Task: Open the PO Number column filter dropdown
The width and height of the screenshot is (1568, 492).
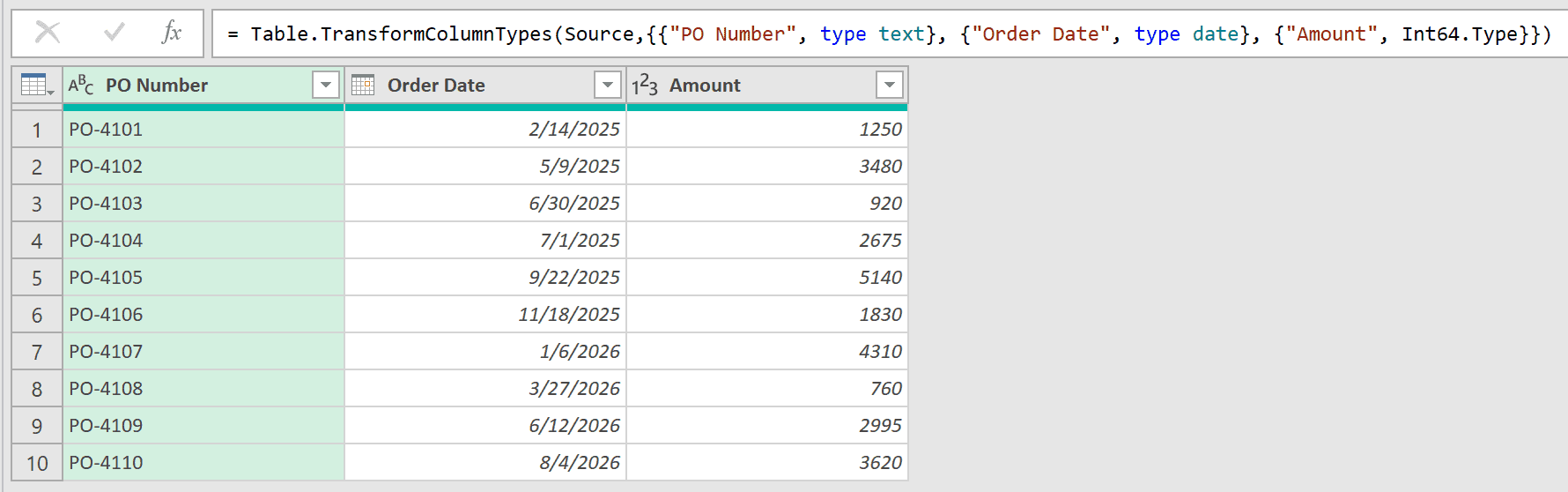Action: point(326,86)
